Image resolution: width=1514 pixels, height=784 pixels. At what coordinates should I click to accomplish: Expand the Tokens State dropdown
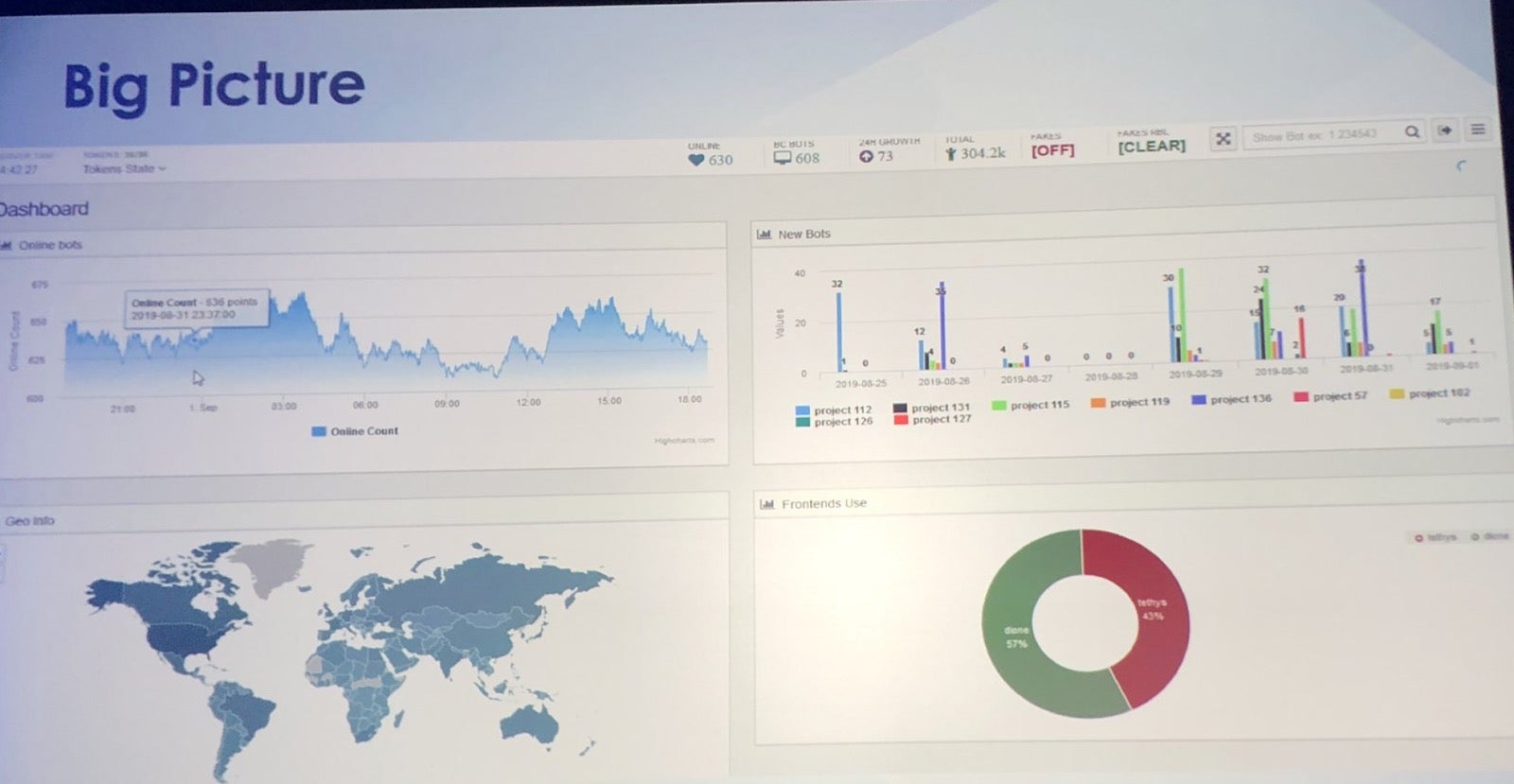(124, 168)
